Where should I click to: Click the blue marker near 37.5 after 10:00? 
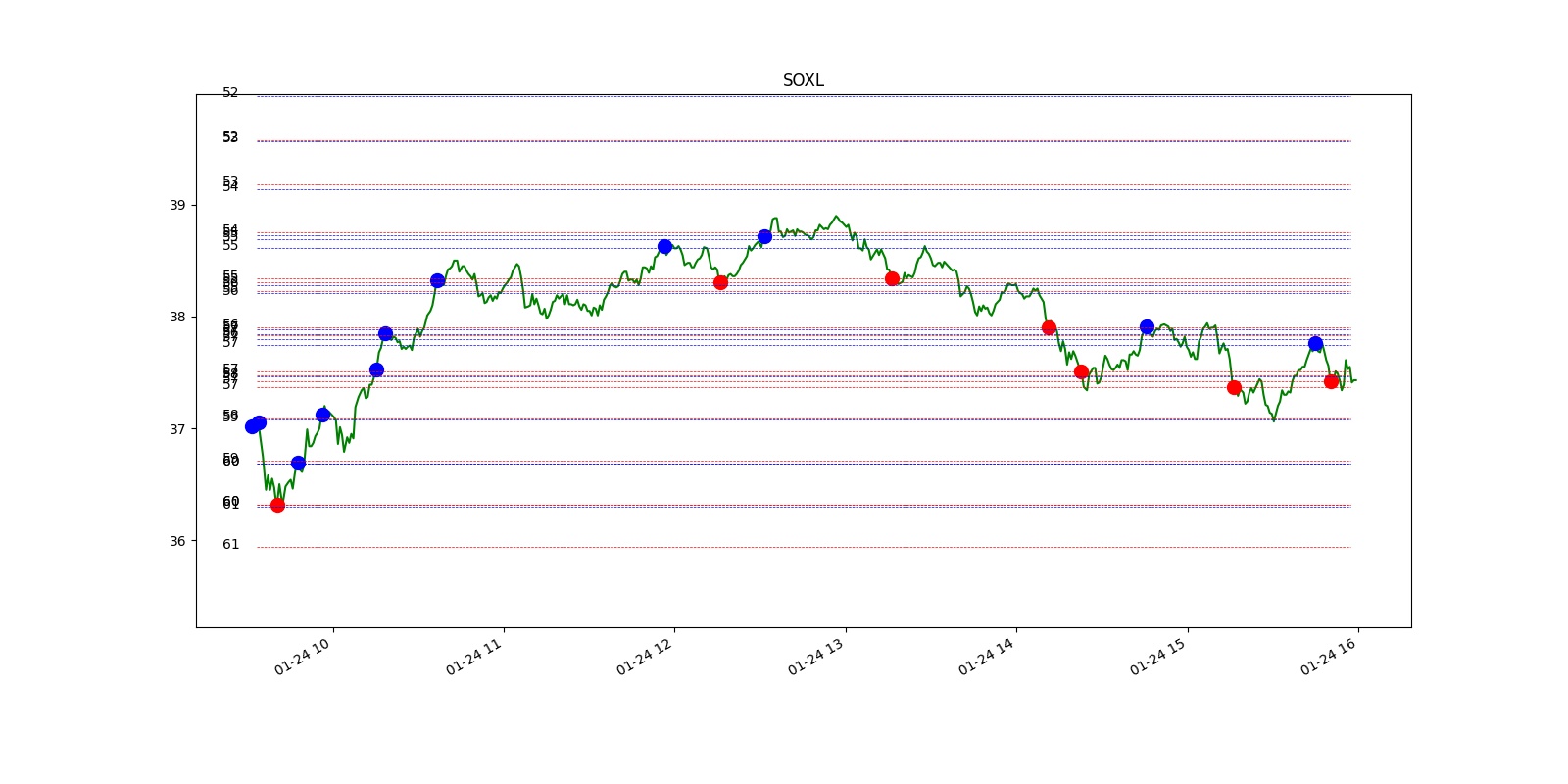376,369
